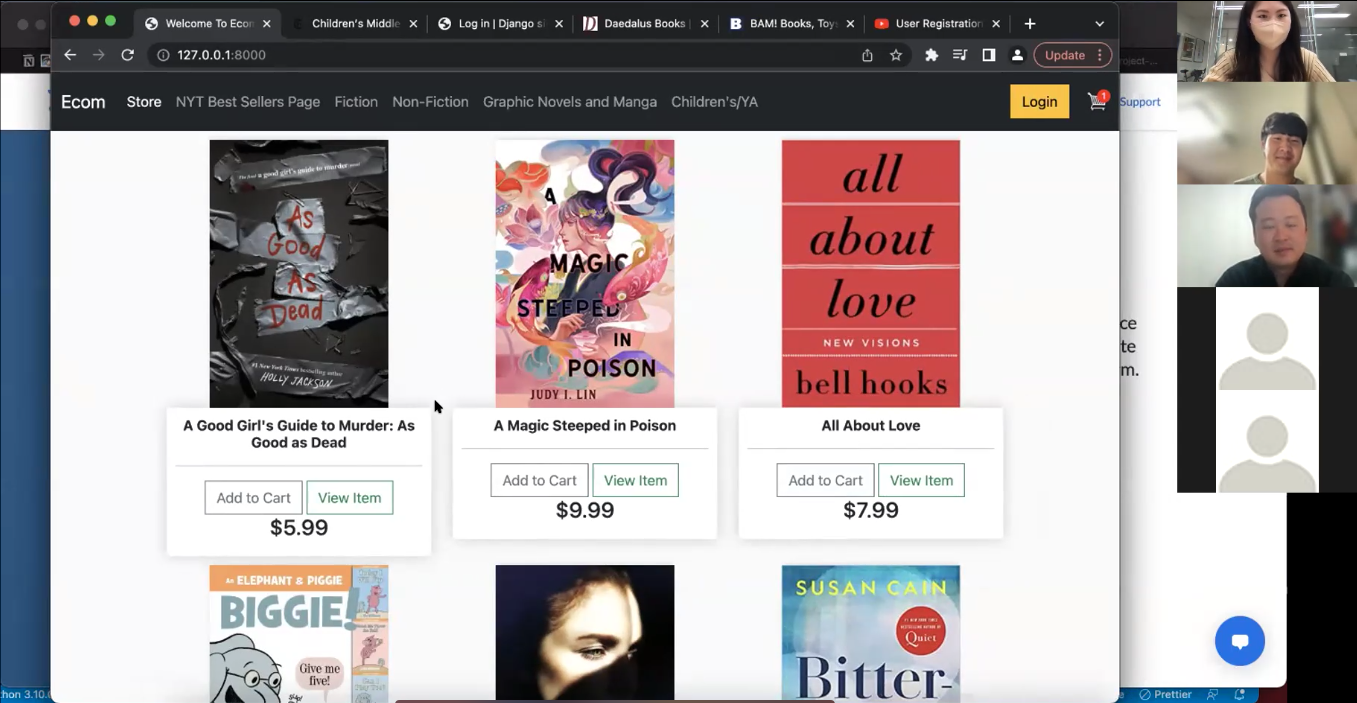1357x703 pixels.
Task: Click the Prettier status bar item
Action: click(1166, 694)
